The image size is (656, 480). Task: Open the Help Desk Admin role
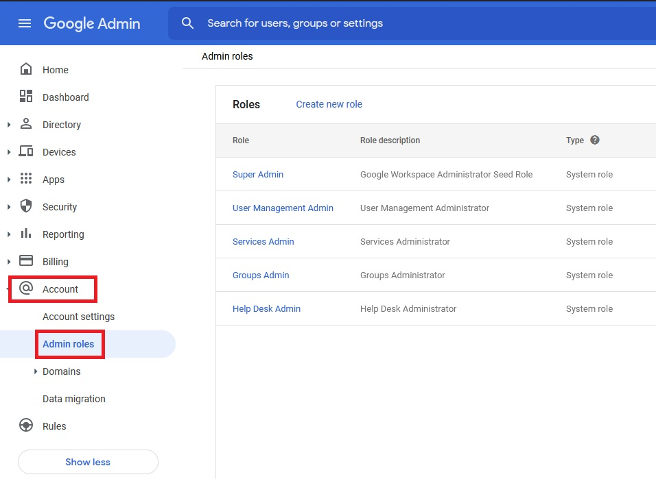coord(266,309)
